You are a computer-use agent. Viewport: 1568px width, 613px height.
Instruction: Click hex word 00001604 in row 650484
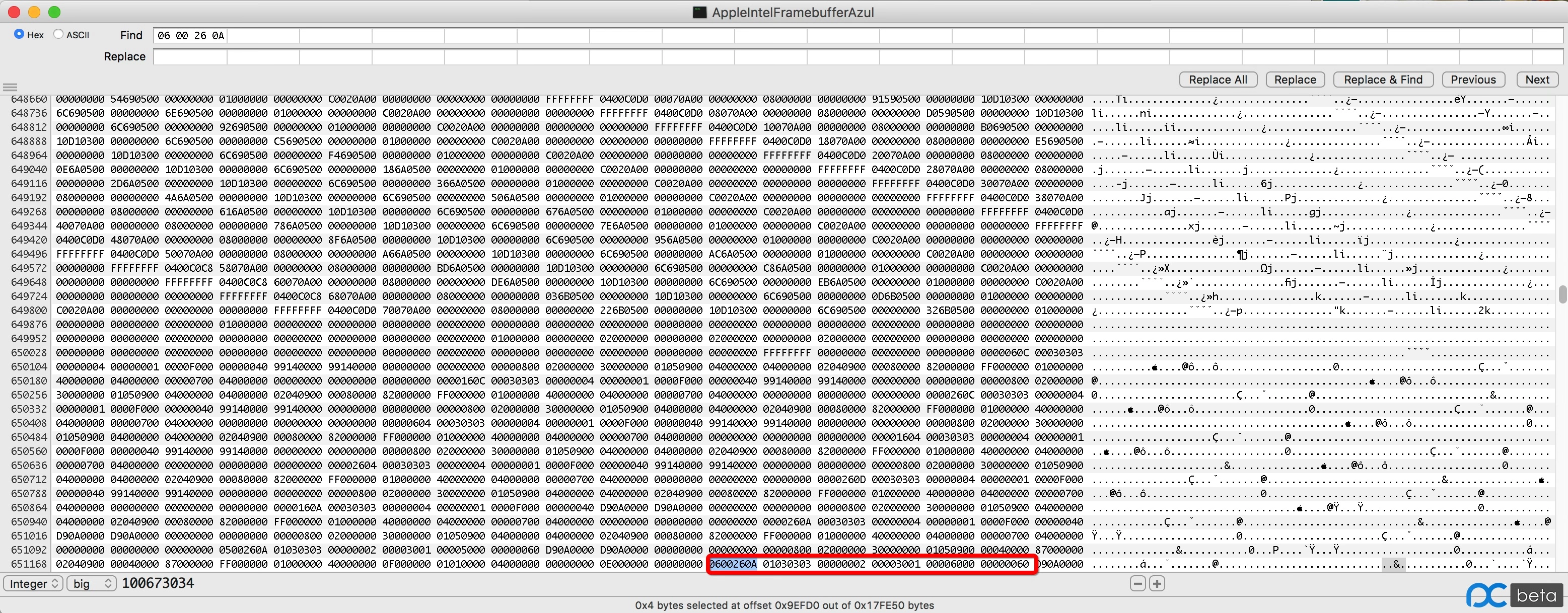pyautogui.click(x=896, y=437)
